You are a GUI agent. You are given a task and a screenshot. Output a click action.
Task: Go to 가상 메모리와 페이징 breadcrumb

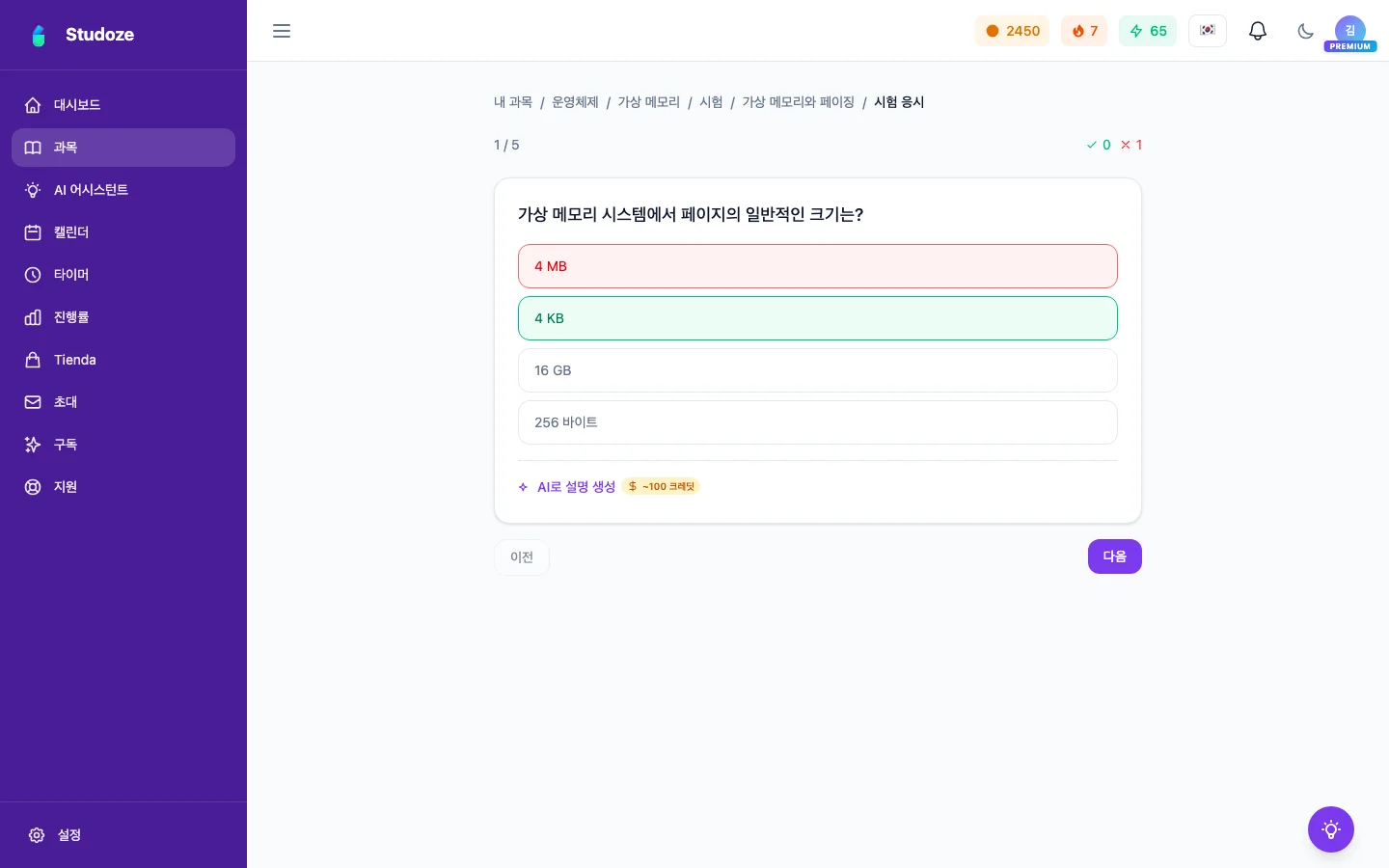coord(799,102)
